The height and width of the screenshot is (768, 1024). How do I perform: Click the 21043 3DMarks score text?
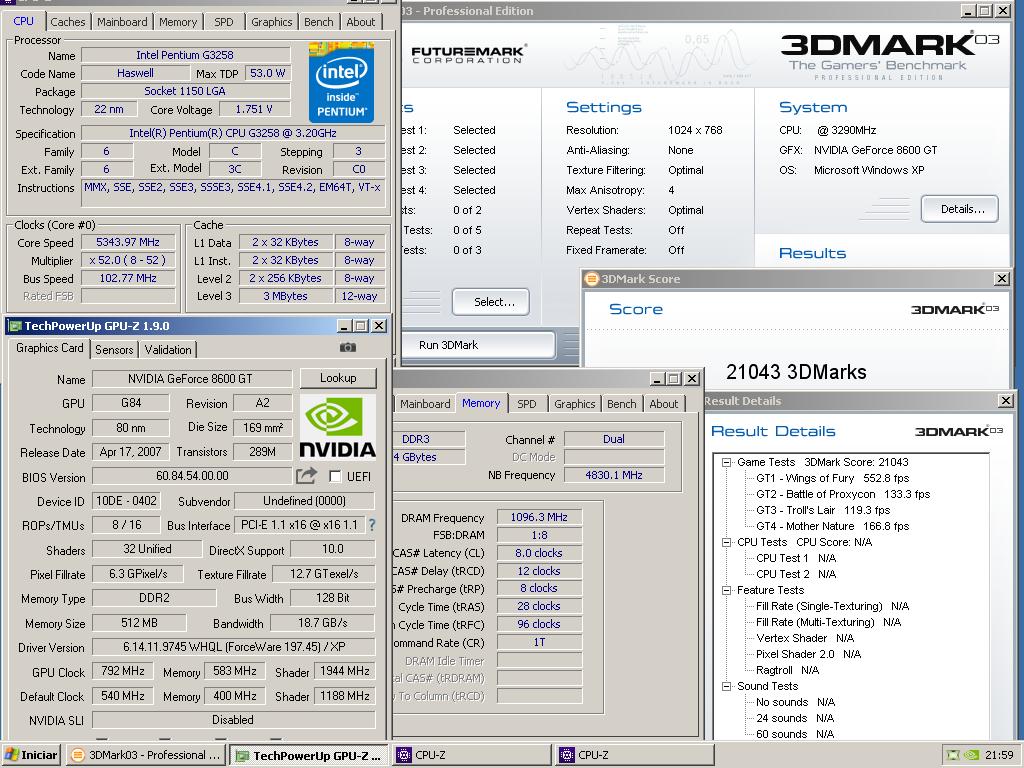coord(796,372)
